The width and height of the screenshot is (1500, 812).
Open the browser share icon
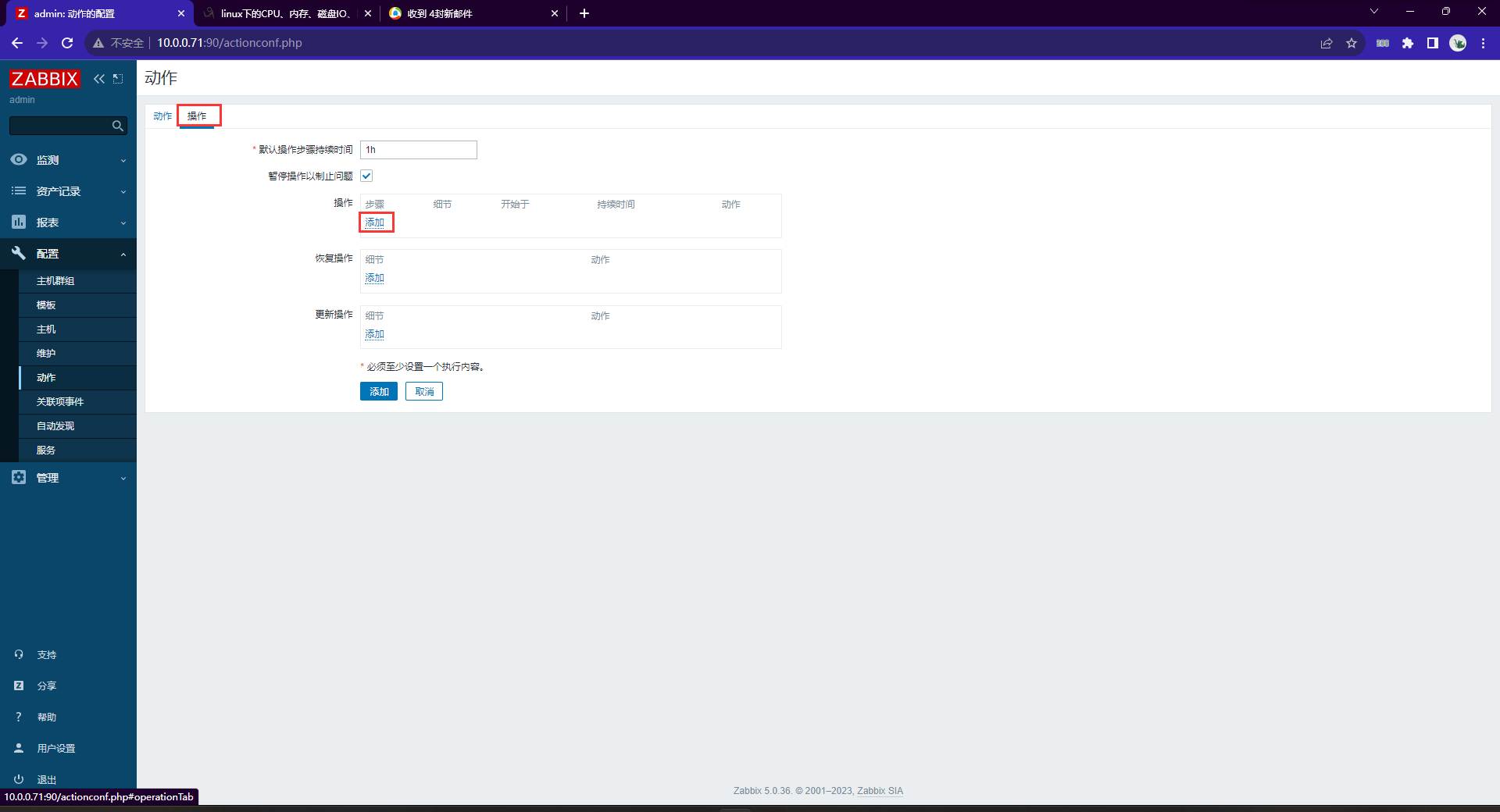tap(1327, 43)
